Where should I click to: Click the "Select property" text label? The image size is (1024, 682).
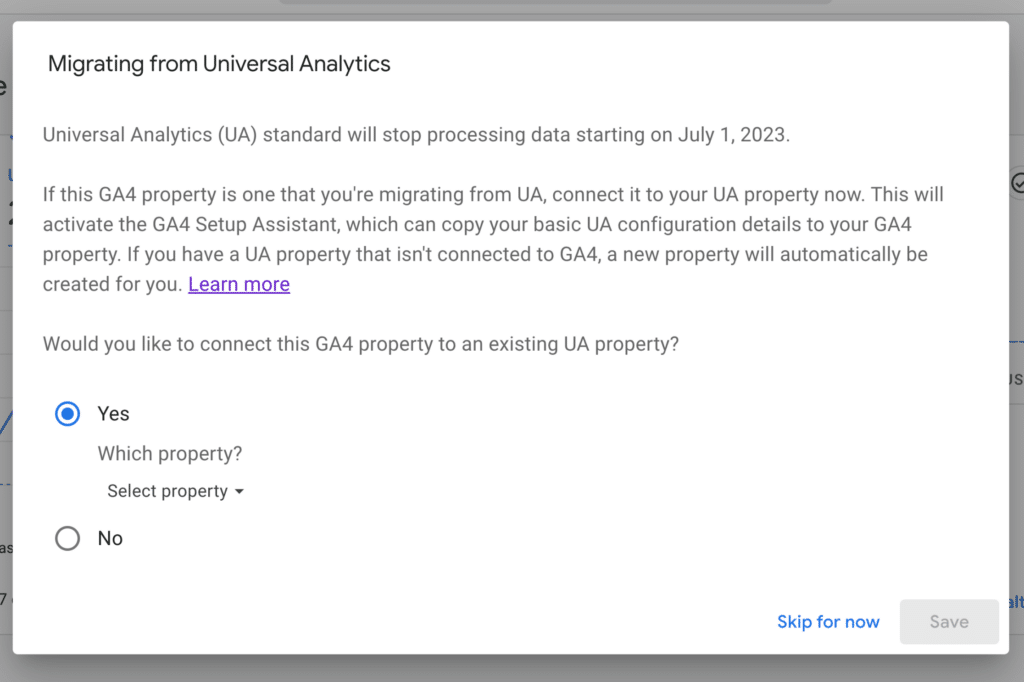tap(167, 491)
